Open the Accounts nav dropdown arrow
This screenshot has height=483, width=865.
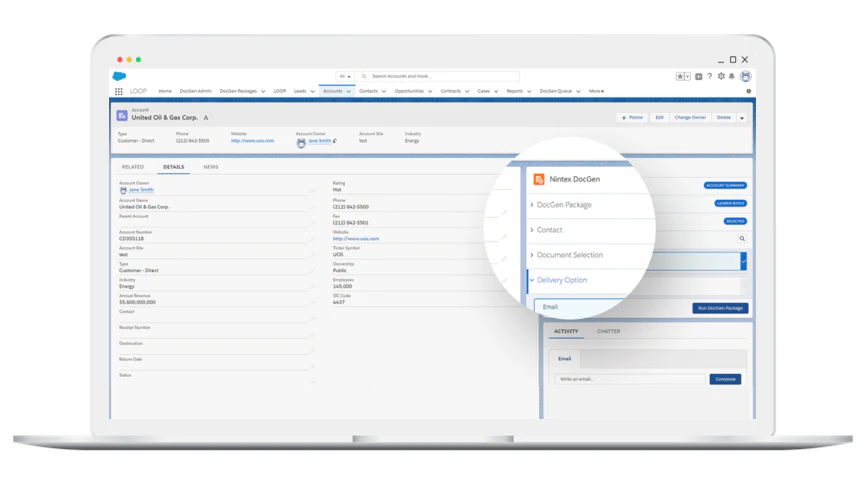pos(349,92)
